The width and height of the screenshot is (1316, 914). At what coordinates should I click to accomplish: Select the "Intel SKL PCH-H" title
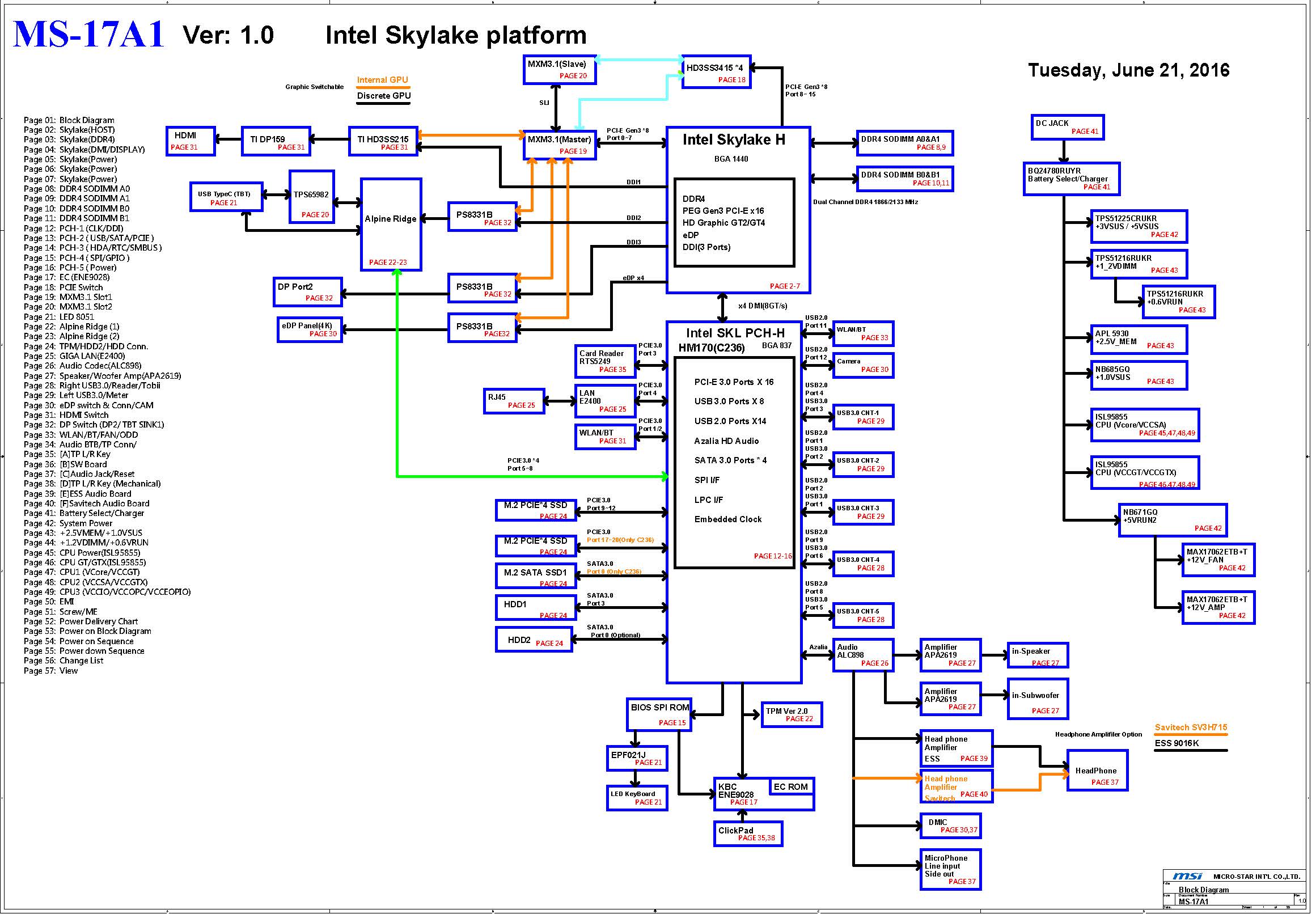[x=735, y=333]
